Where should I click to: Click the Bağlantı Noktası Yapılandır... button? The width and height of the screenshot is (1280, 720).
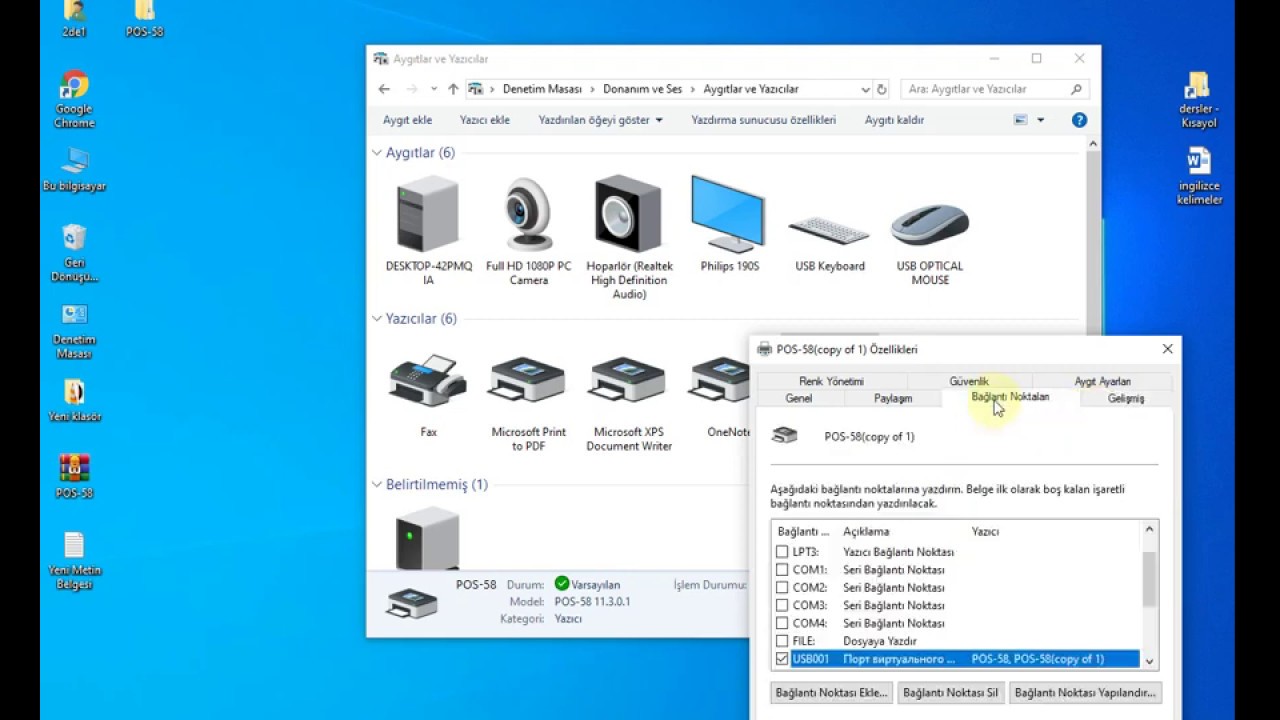click(x=1085, y=692)
